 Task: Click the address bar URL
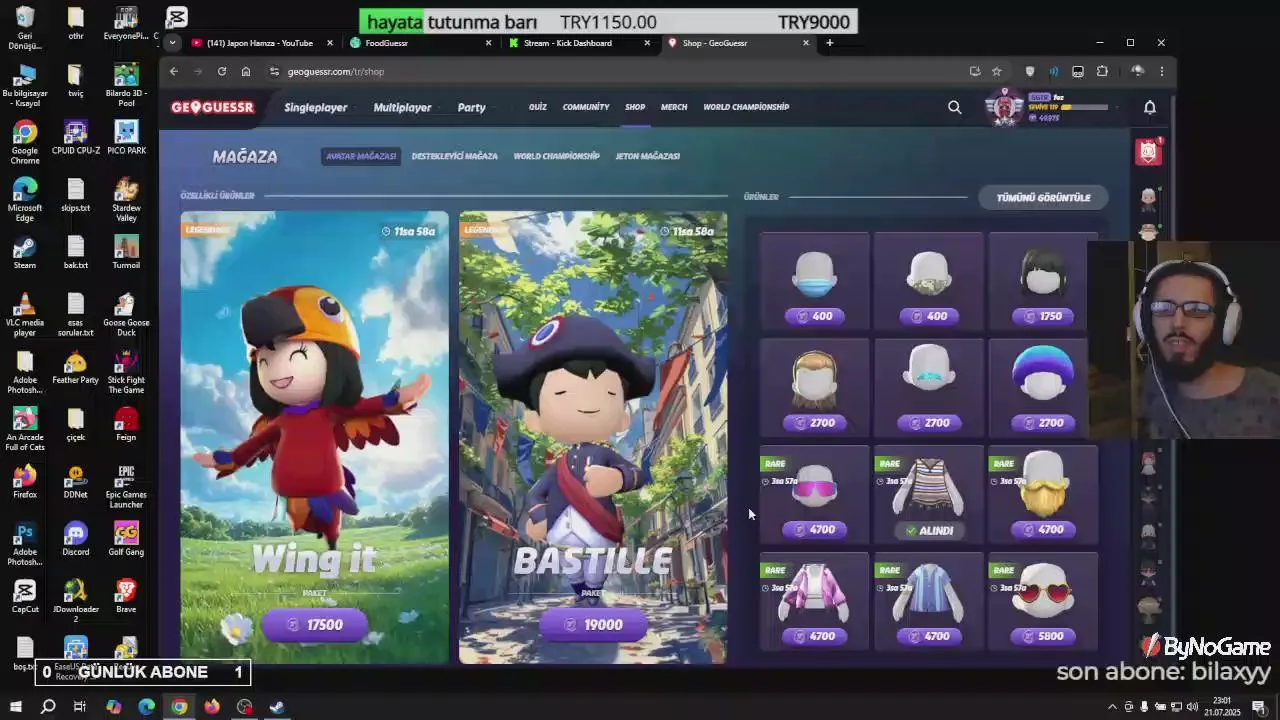(x=336, y=71)
